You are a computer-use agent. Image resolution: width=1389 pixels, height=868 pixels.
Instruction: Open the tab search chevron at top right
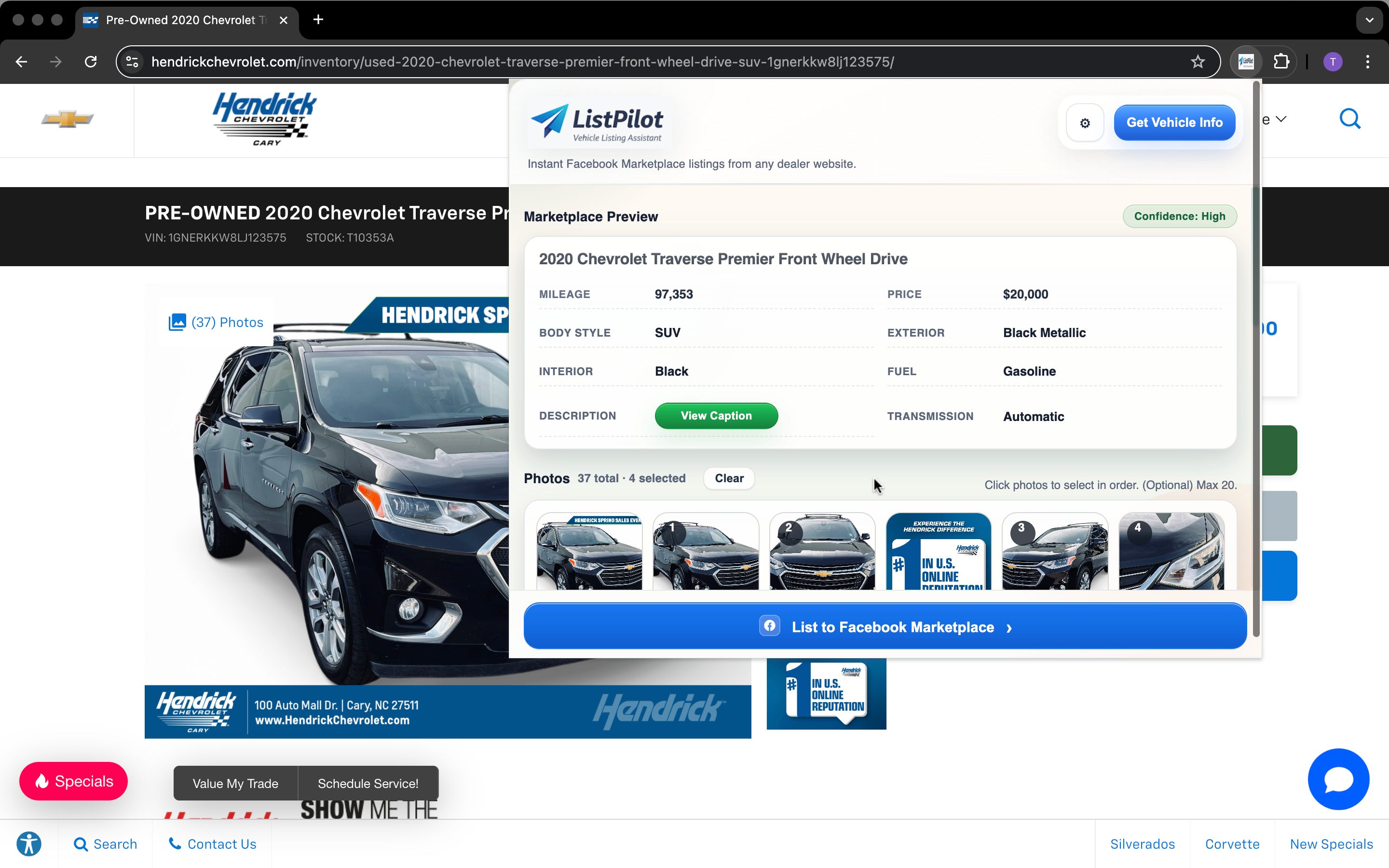coord(1370,19)
